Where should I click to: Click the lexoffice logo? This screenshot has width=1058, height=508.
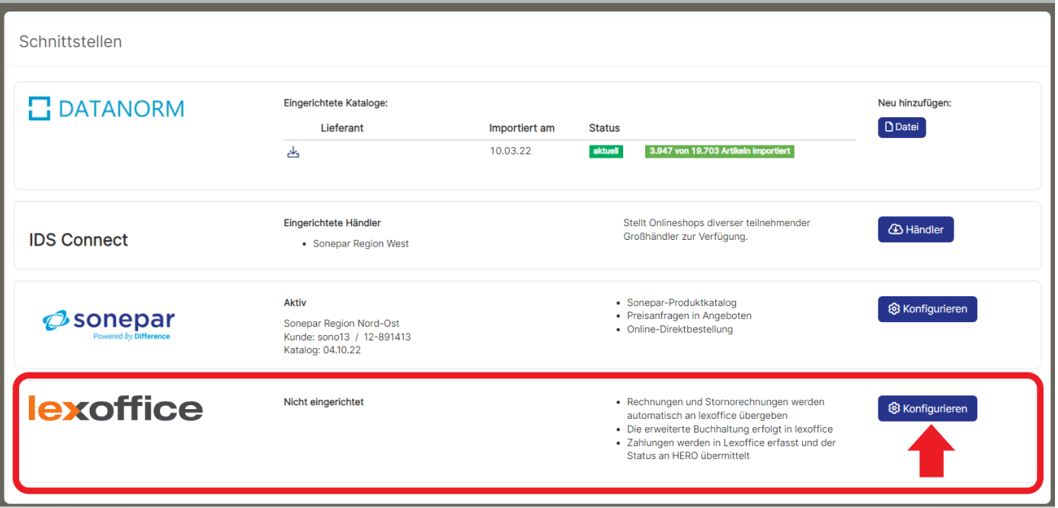point(115,408)
